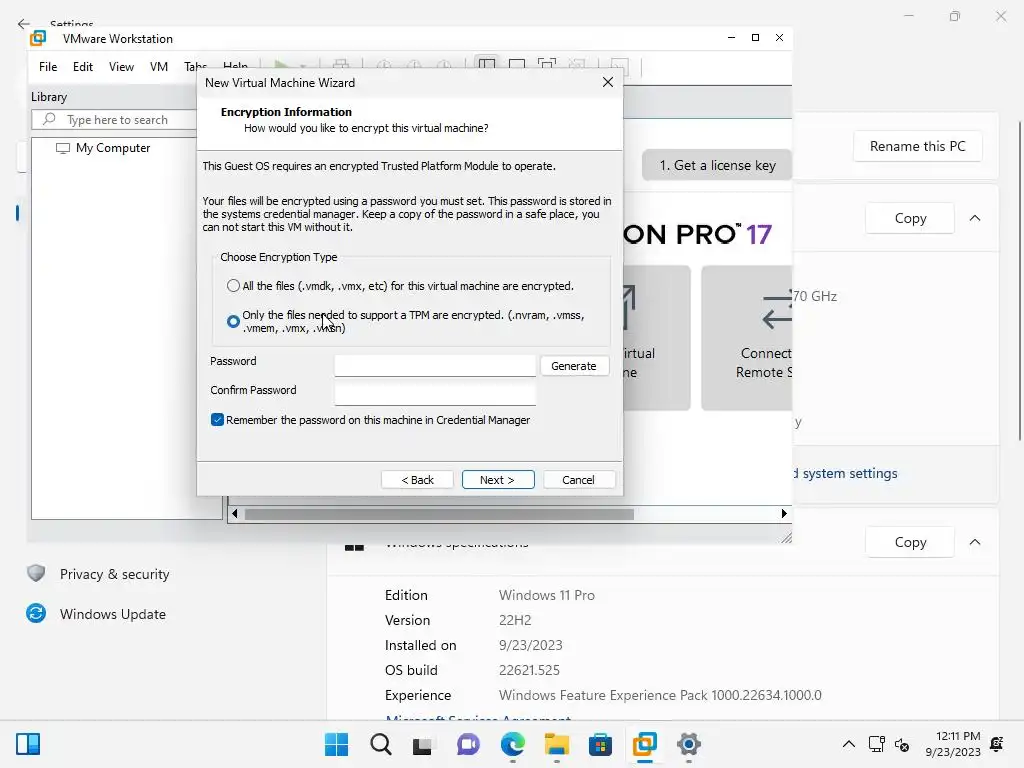Screen dimensions: 1024x768
Task: Click Rename this PC in Settings
Action: click(x=918, y=146)
